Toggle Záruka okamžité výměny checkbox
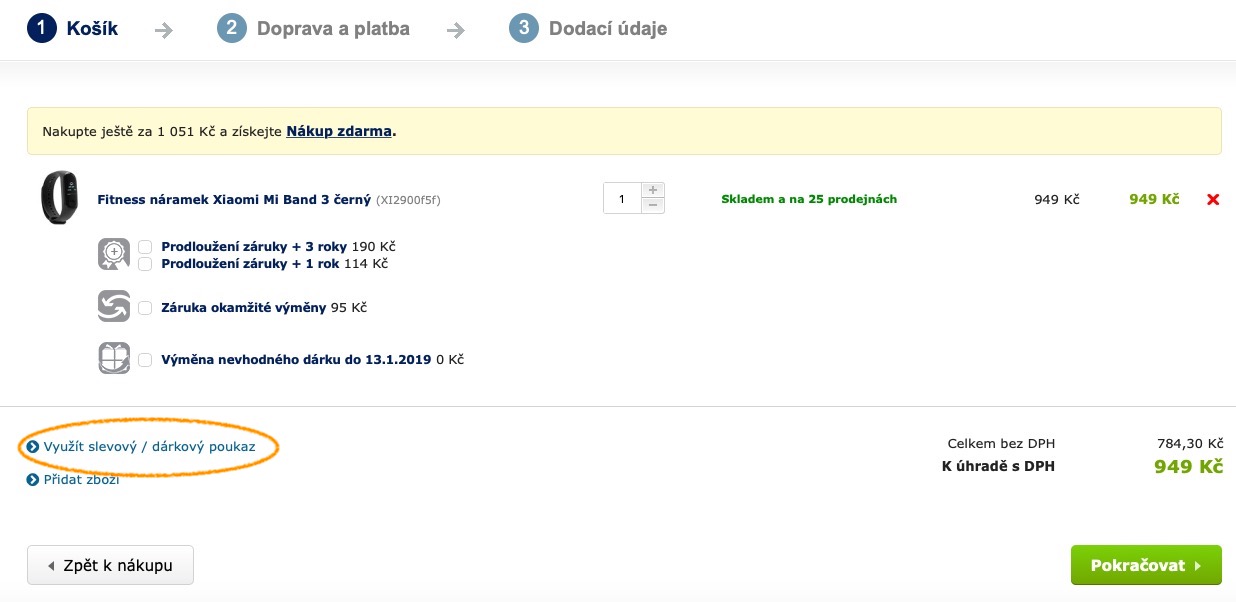The image size is (1236, 602). 146,308
